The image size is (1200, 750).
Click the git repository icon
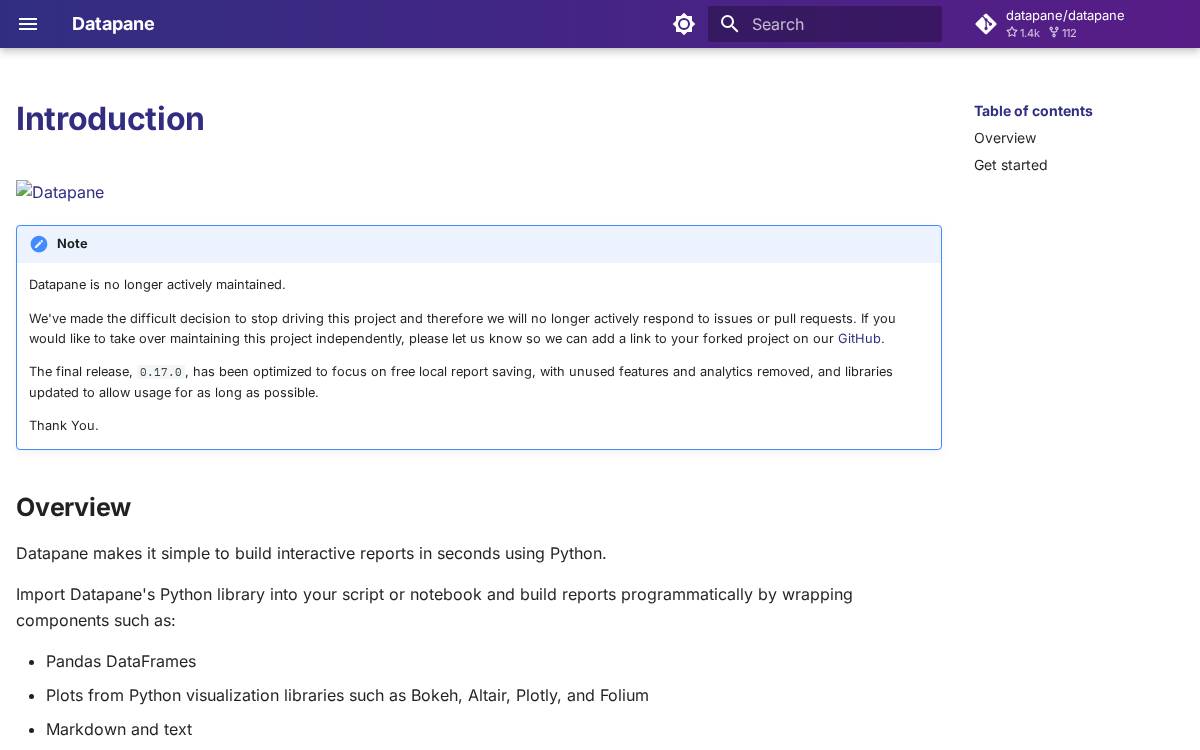tap(986, 24)
